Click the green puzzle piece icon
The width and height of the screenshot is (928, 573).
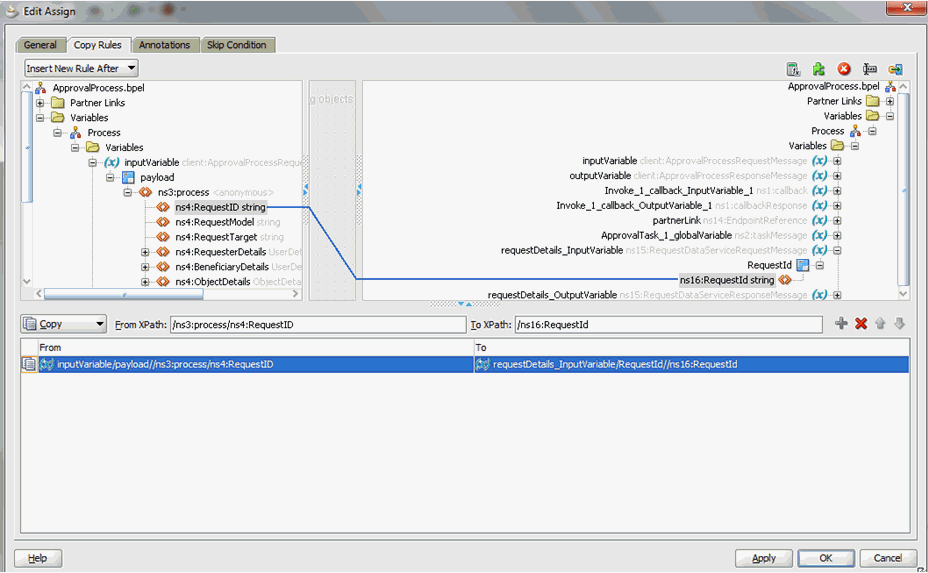click(x=819, y=69)
